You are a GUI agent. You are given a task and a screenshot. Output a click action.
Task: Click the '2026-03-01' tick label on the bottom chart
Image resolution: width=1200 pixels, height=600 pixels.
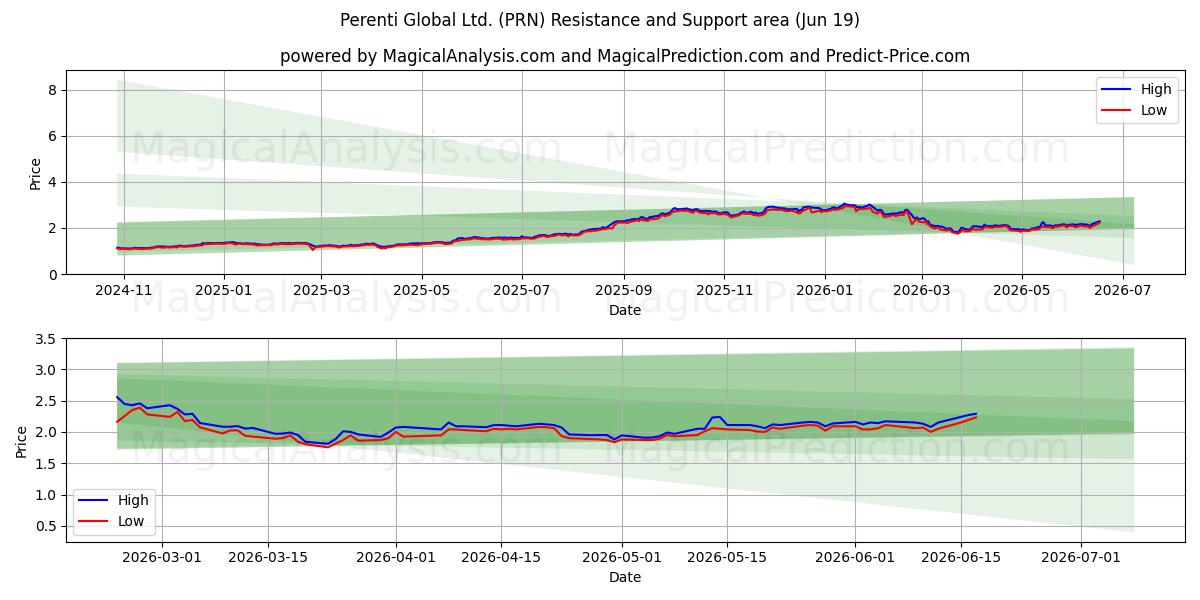(x=162, y=558)
